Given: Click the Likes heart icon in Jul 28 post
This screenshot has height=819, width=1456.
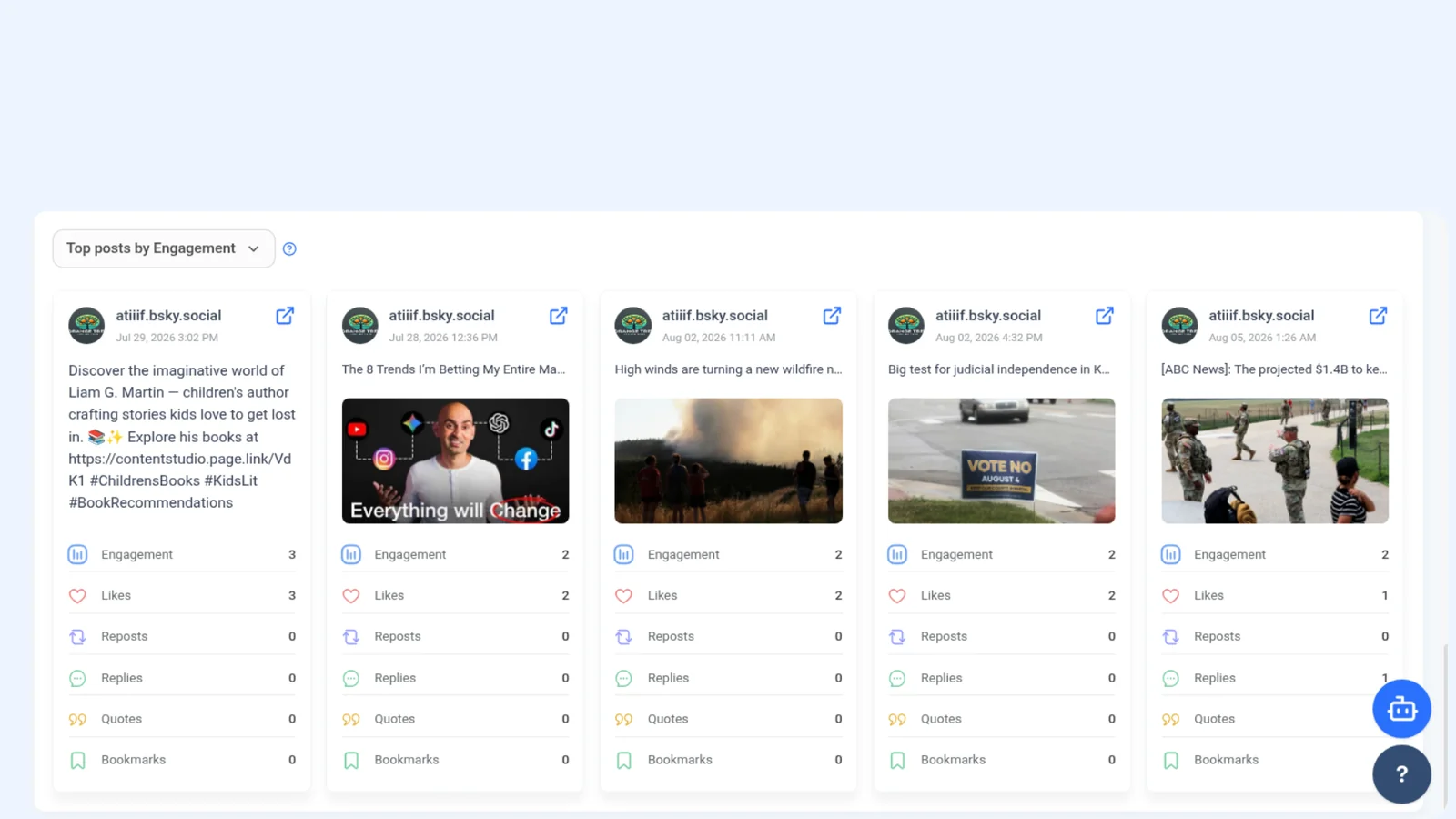Looking at the screenshot, I should click(x=351, y=596).
